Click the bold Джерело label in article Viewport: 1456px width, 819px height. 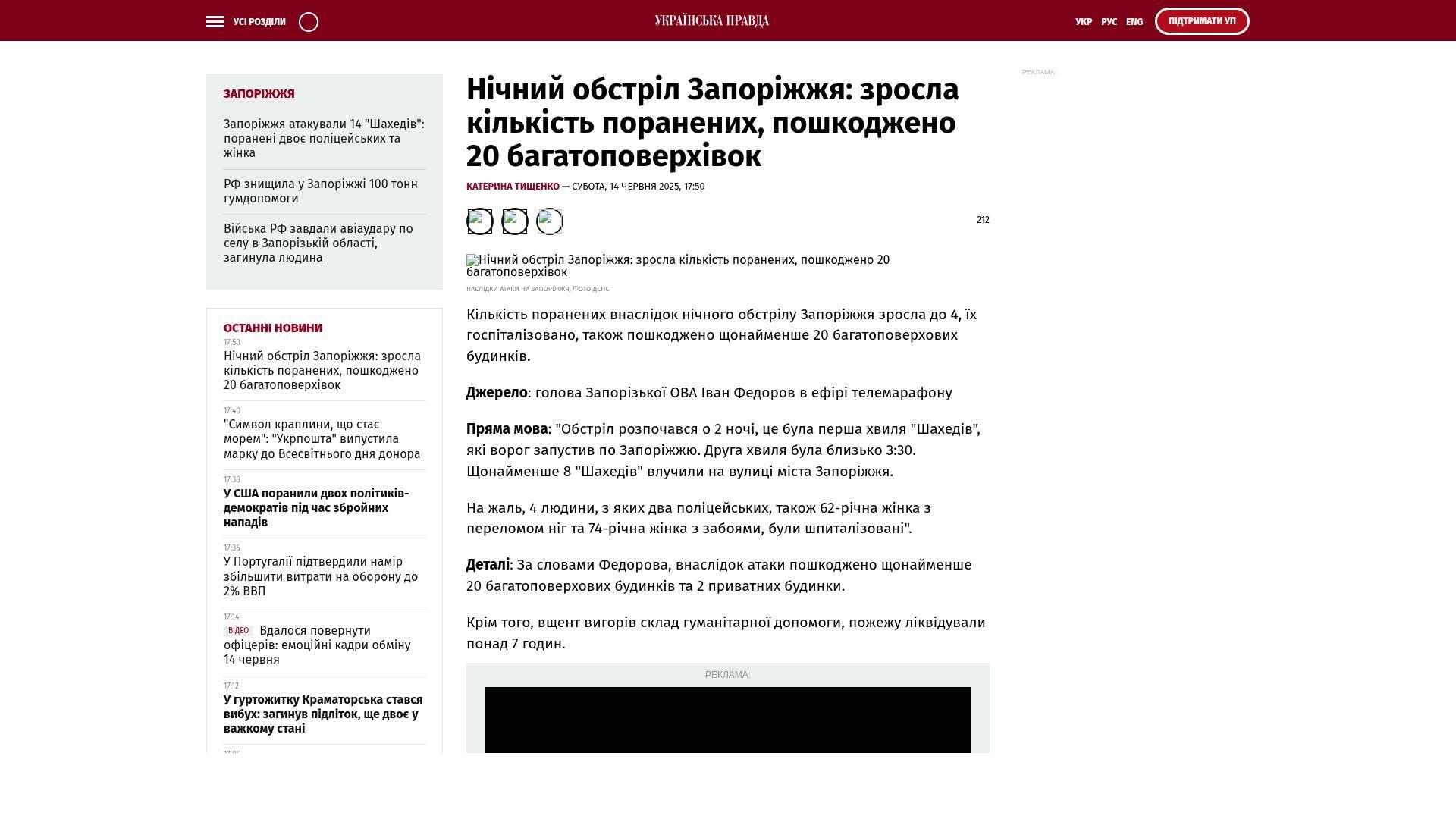point(497,393)
